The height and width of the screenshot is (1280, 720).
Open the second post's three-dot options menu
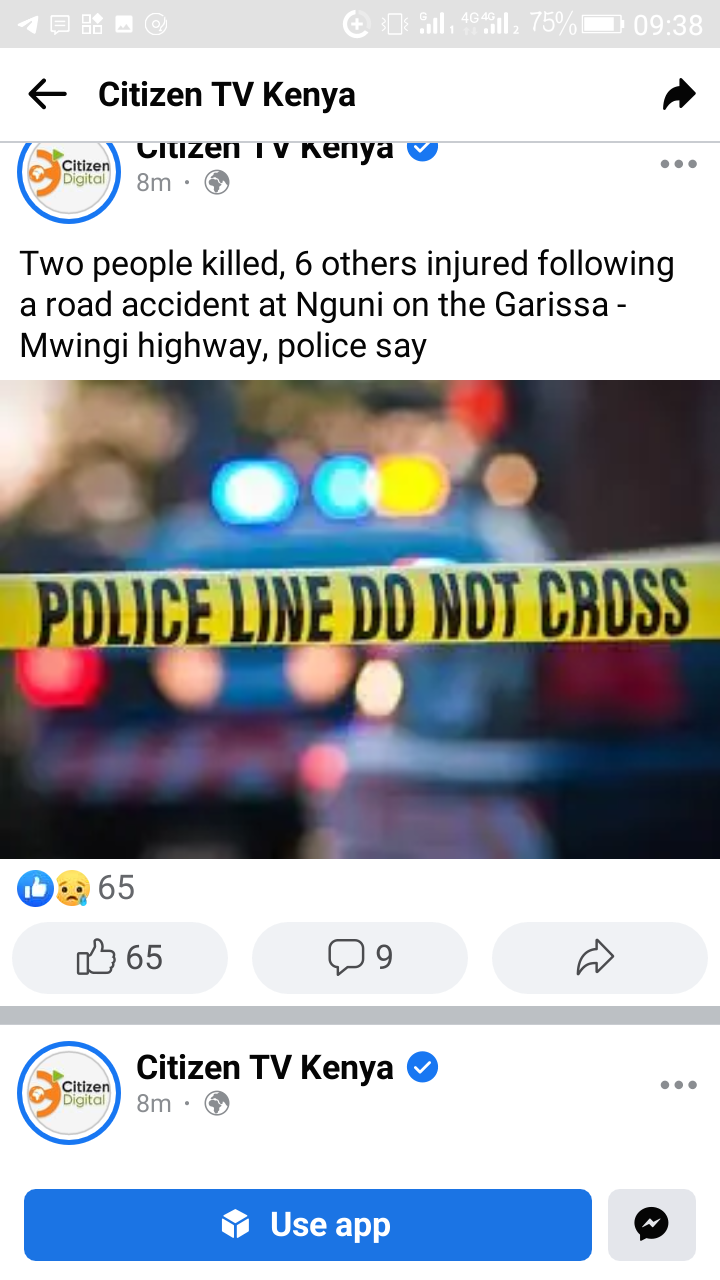point(678,1085)
